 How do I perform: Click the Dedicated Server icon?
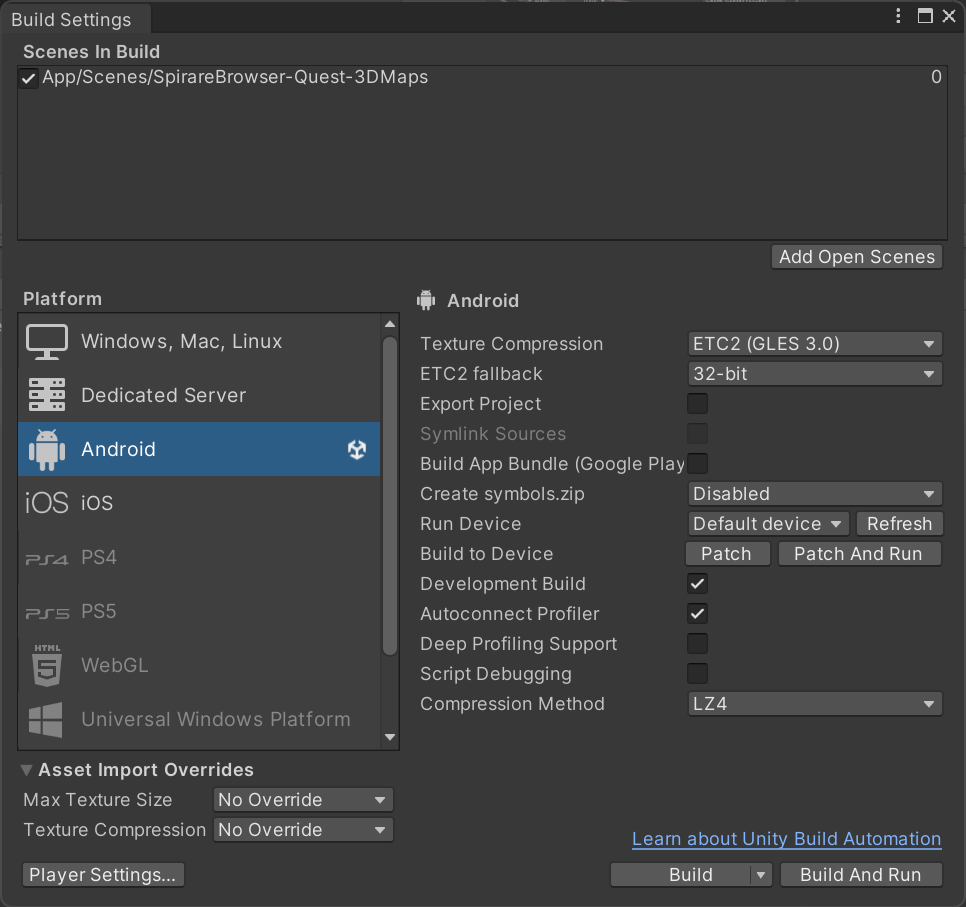(x=47, y=395)
